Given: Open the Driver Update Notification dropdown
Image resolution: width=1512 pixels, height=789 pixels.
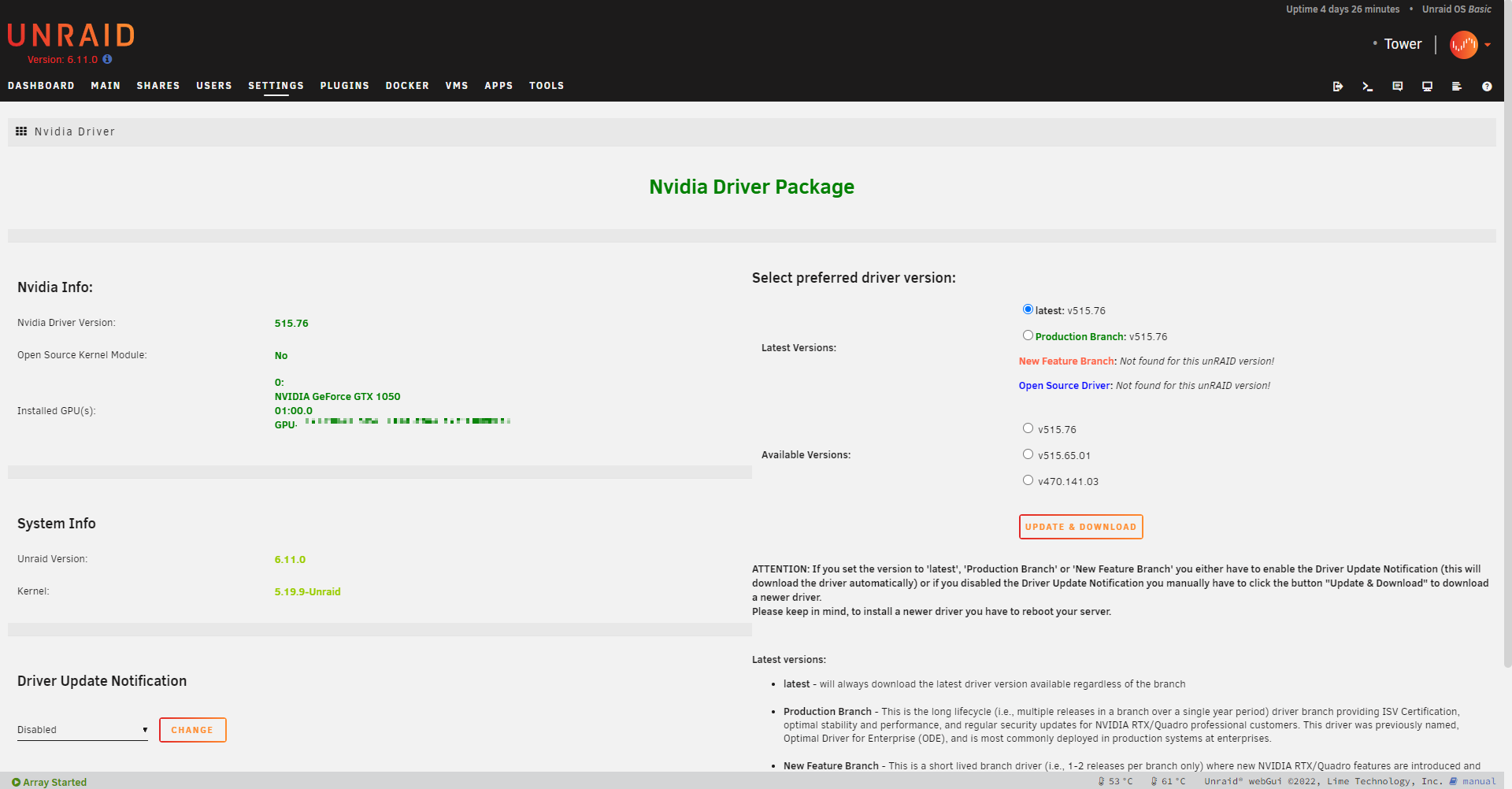Looking at the screenshot, I should pos(83,730).
